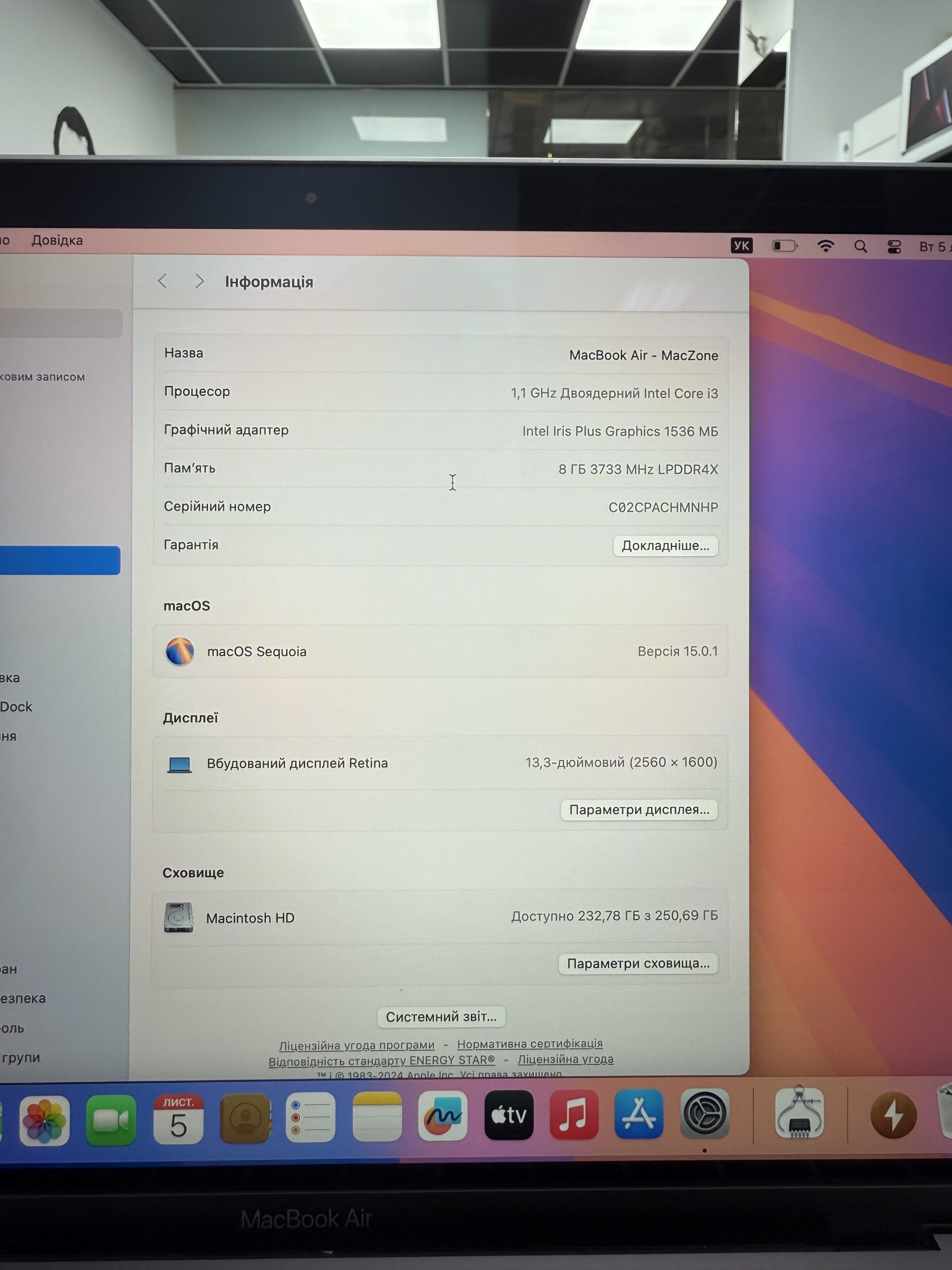952x1270 pixels.
Task: Click System Settings icon in the Dock
Action: tap(705, 1114)
